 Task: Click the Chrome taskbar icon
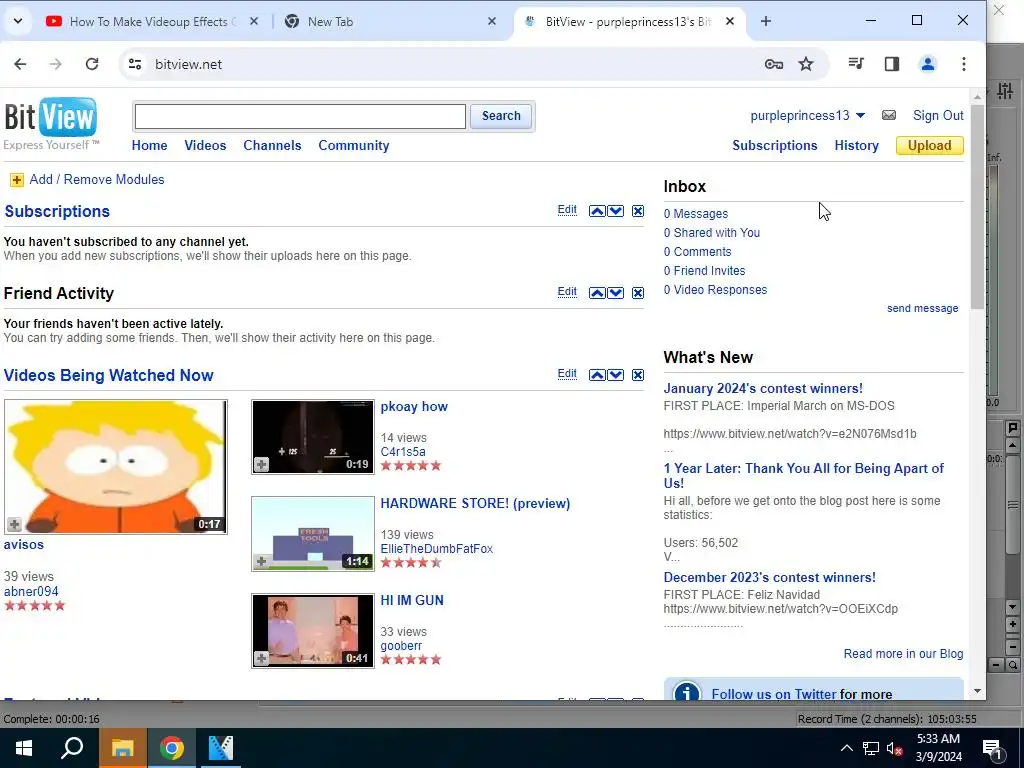click(x=171, y=748)
